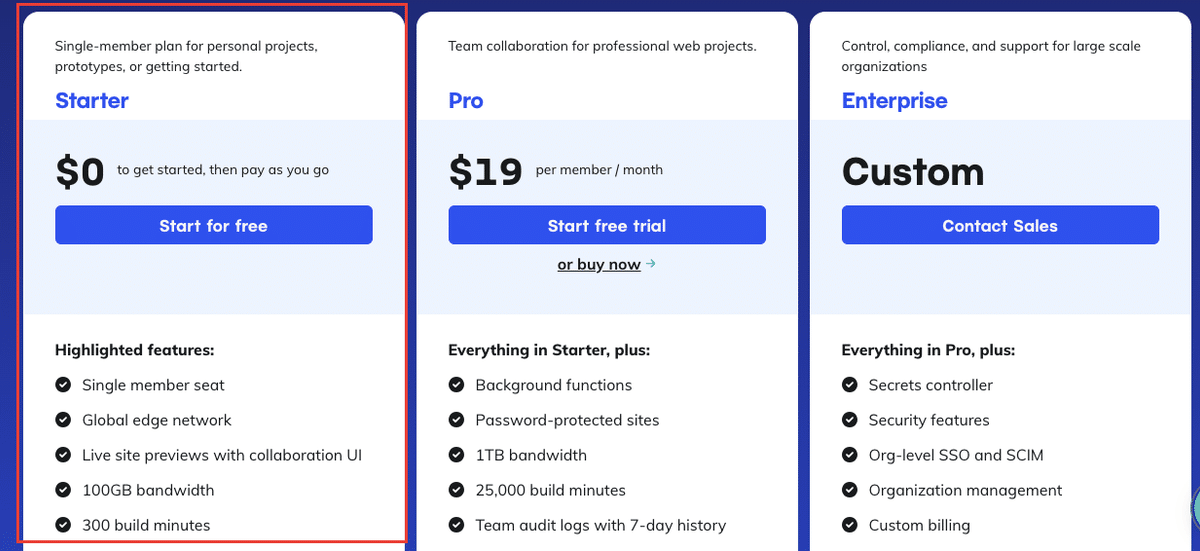This screenshot has height=551, width=1200.
Task: Click the Contact Sales button
Action: [1000, 225]
